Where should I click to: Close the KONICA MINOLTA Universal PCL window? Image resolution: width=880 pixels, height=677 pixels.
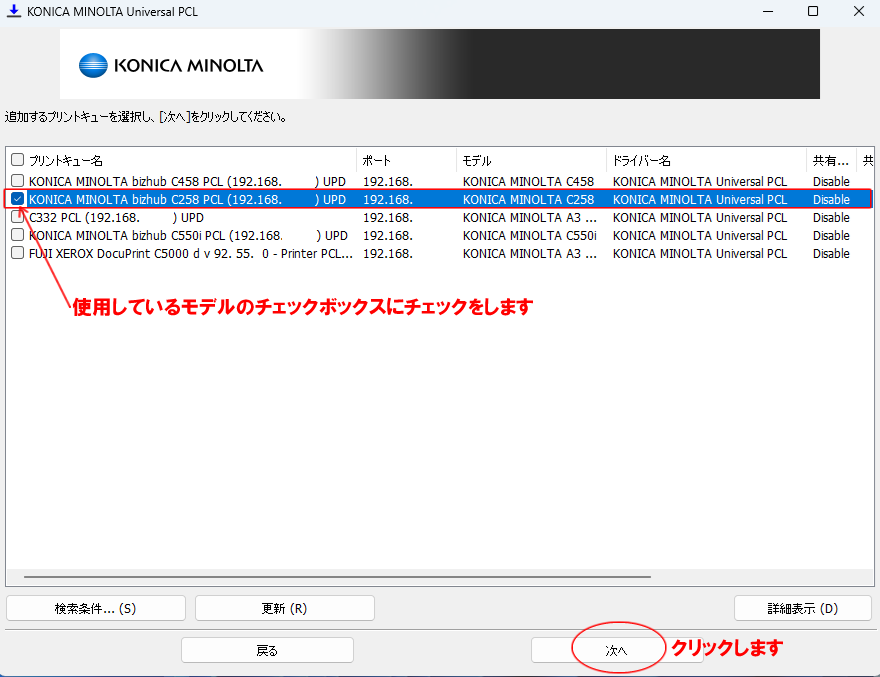[859, 11]
